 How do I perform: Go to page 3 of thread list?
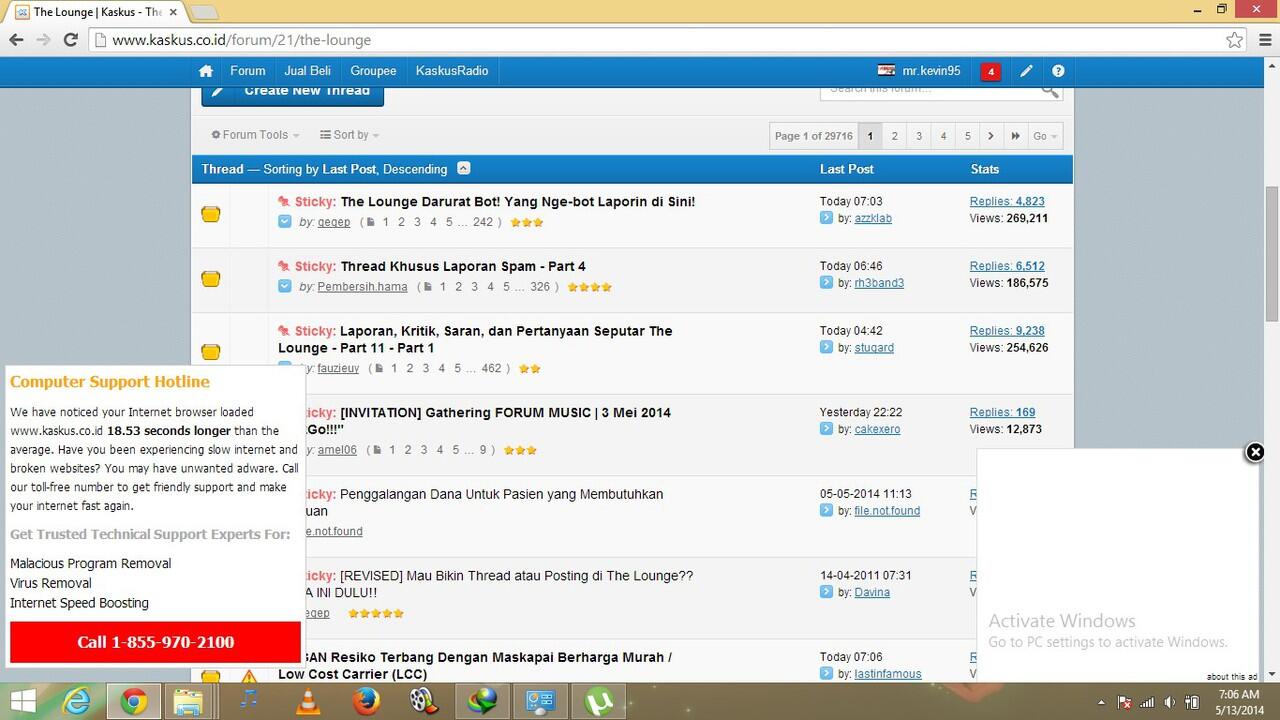click(x=918, y=136)
